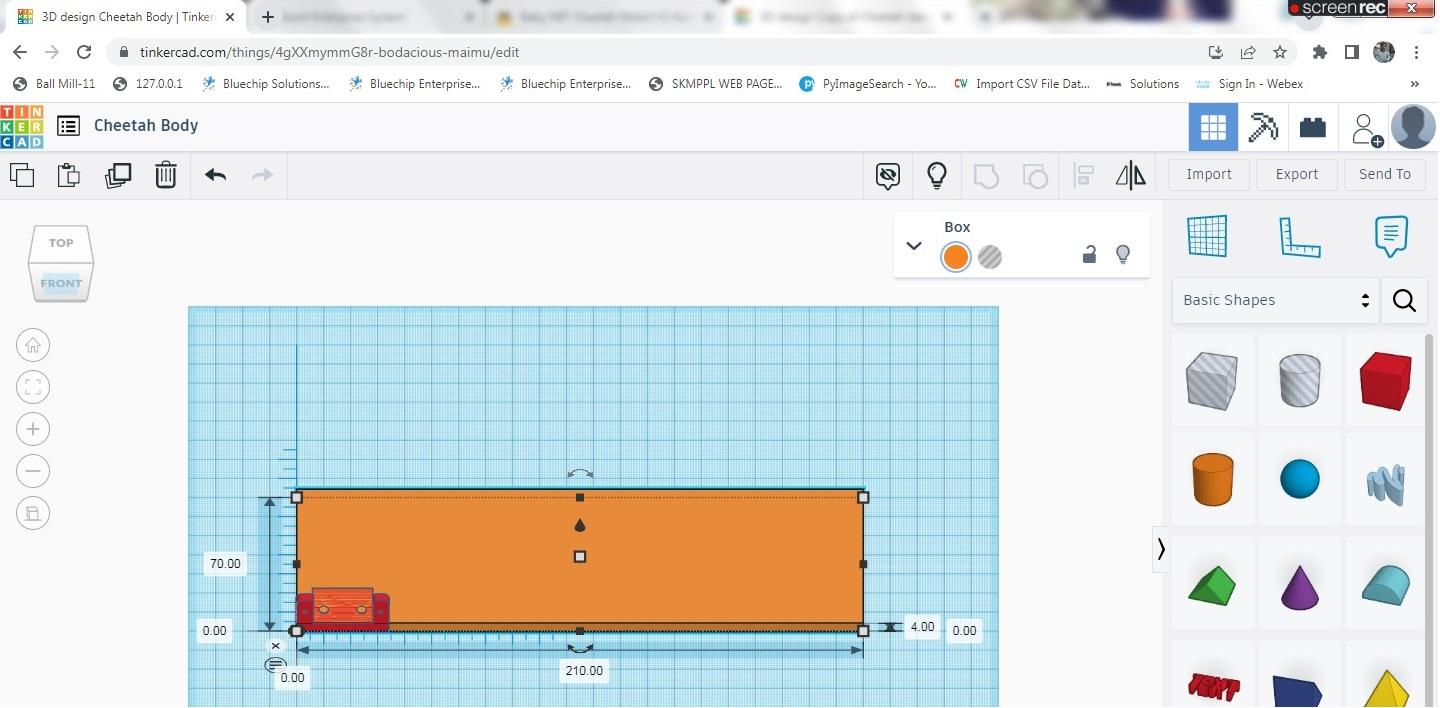The image size is (1440, 708).
Task: Collapse the Box inspector panel
Action: 913,246
